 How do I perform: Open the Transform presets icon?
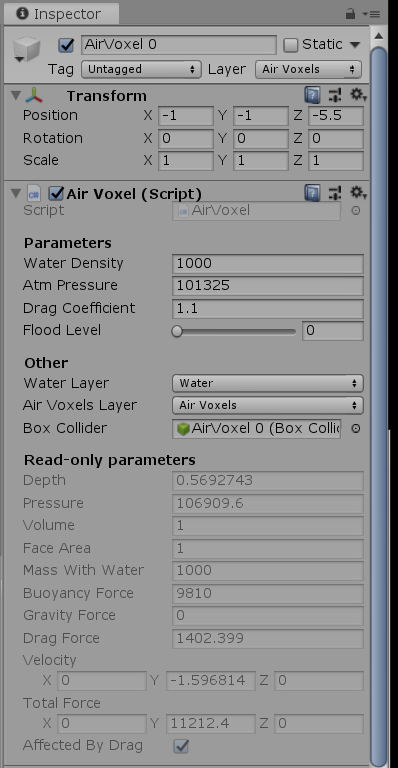click(335, 95)
